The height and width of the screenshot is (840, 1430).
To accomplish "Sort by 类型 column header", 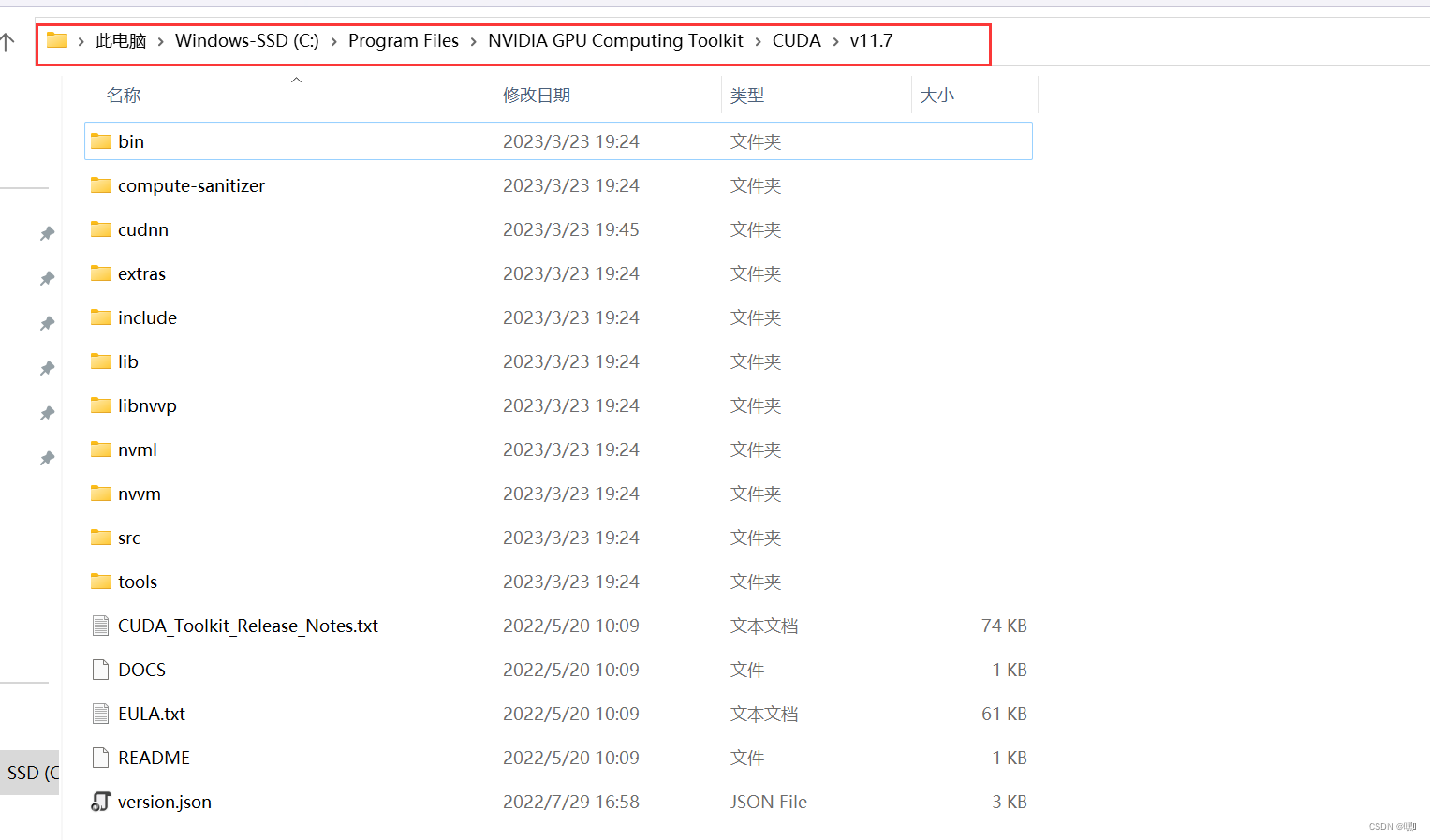I will coord(747,96).
